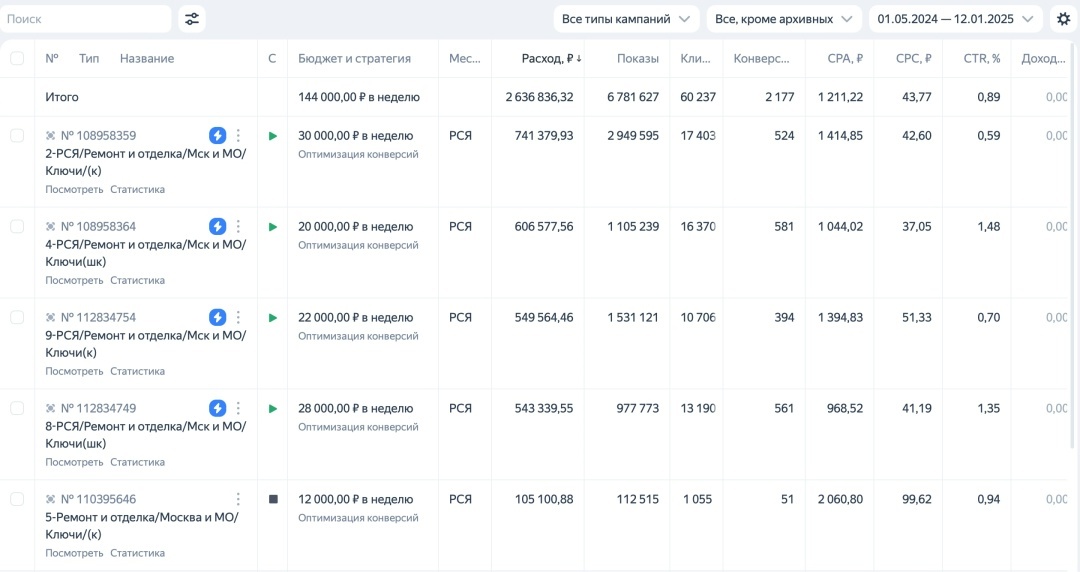
Task: Open table settings gear icon
Action: point(1064,19)
